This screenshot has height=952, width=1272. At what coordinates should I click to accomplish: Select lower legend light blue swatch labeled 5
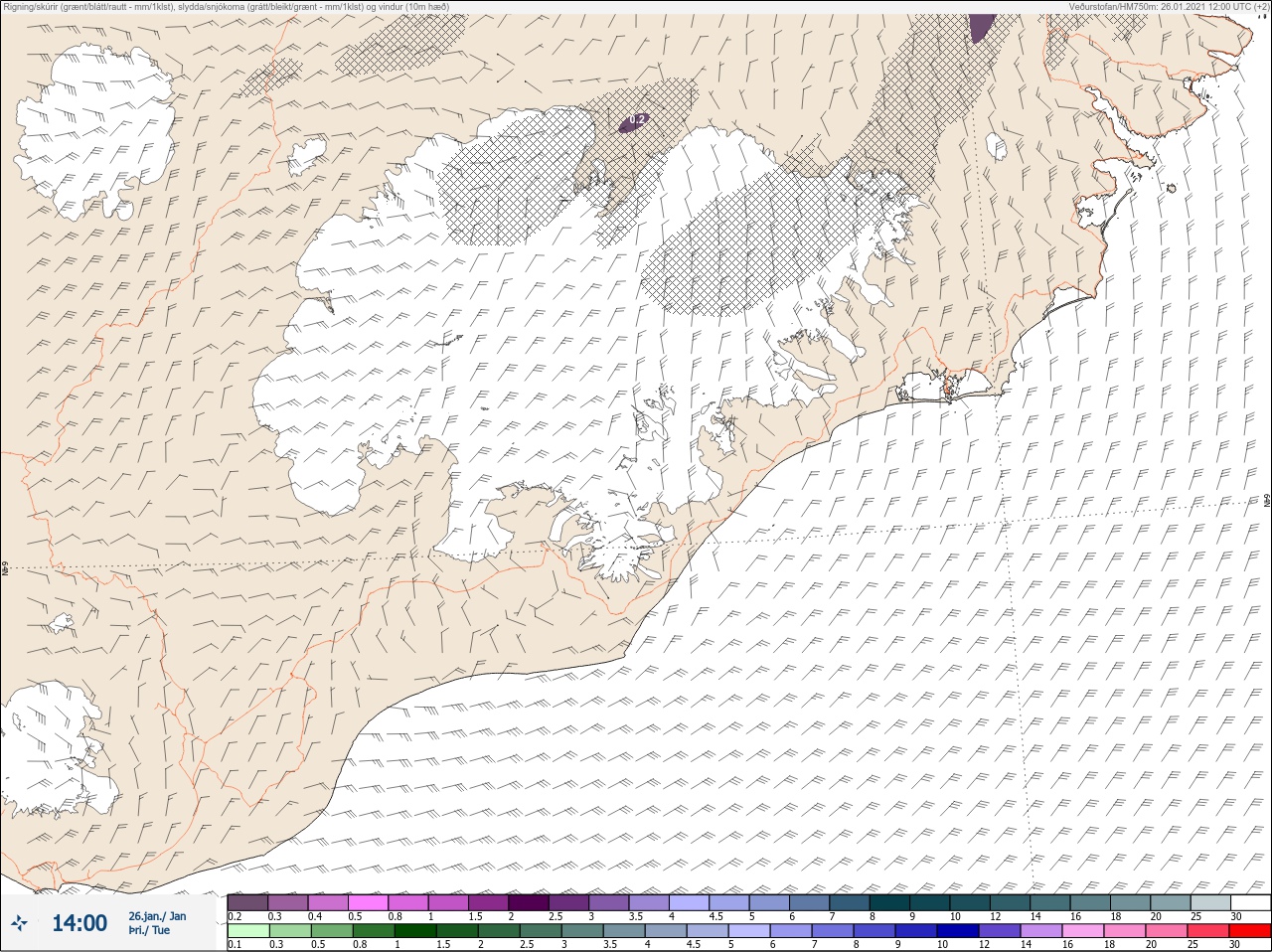click(x=748, y=931)
